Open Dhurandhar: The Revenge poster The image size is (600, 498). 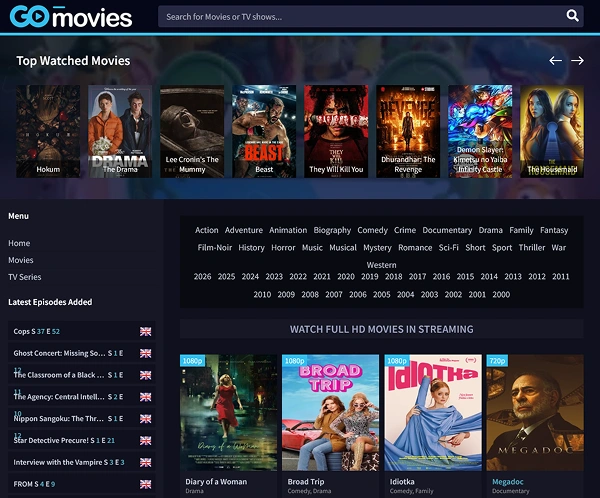(x=408, y=131)
